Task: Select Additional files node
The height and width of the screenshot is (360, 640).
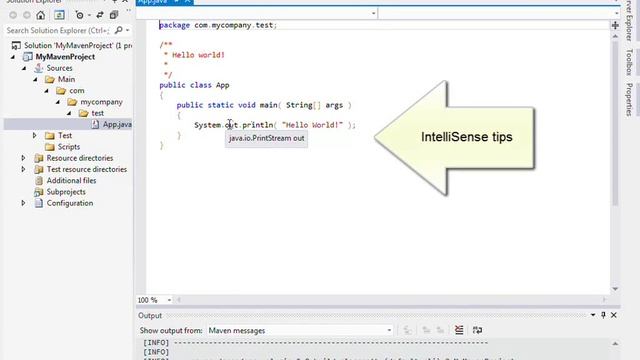Action: [x=71, y=180]
